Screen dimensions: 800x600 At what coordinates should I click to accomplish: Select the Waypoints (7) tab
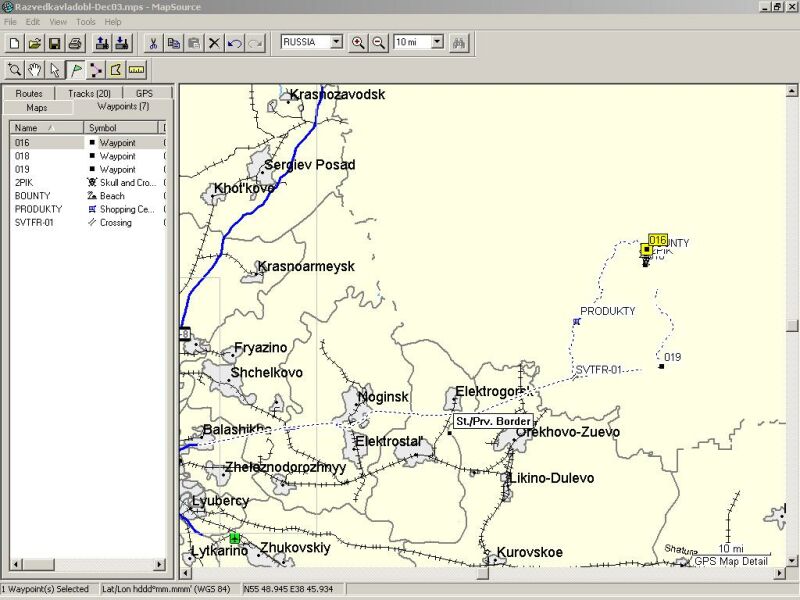(123, 107)
